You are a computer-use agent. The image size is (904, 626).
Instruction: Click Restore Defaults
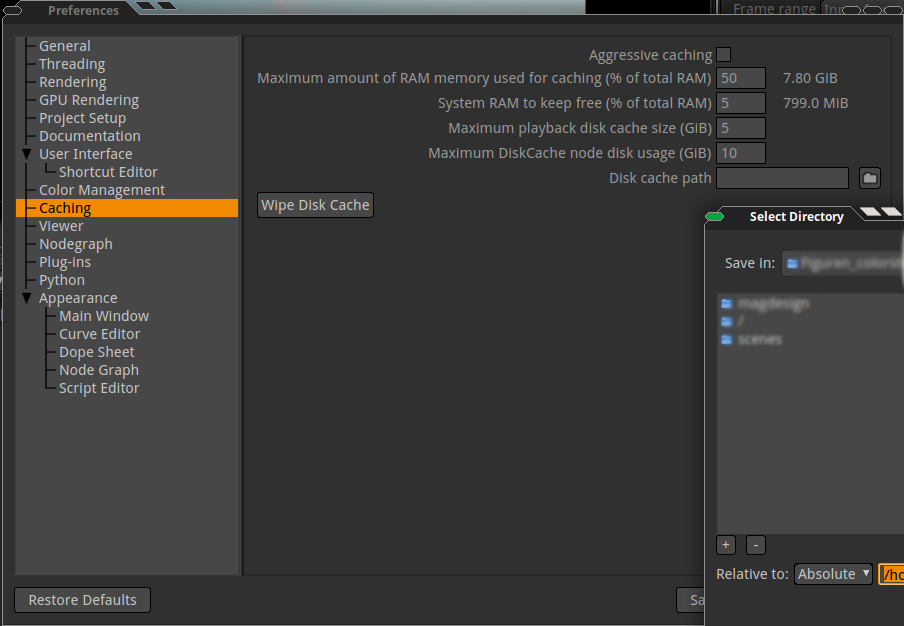click(82, 600)
